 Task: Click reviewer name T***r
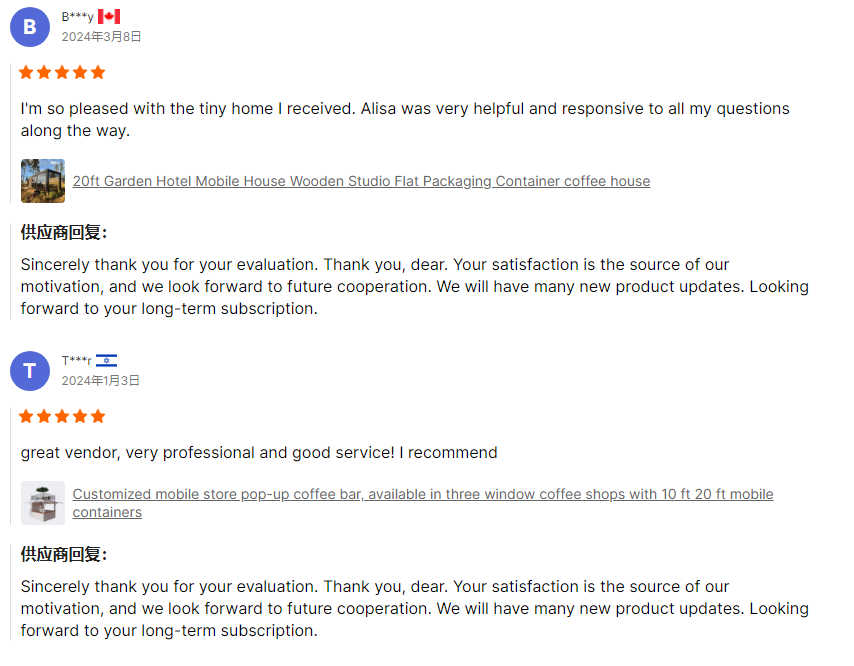click(x=76, y=361)
